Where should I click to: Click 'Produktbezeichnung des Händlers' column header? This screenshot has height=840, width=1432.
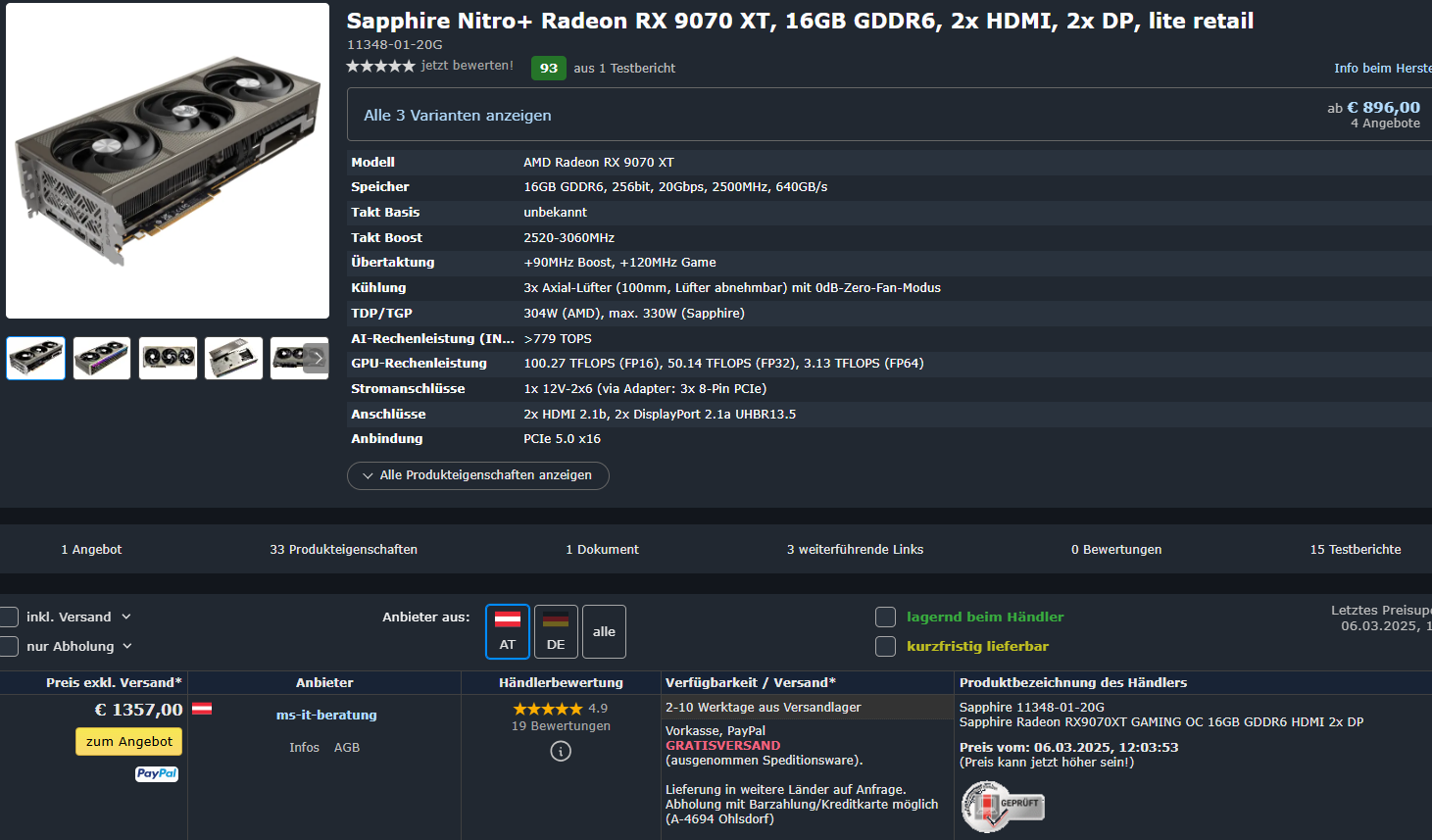tap(1073, 683)
